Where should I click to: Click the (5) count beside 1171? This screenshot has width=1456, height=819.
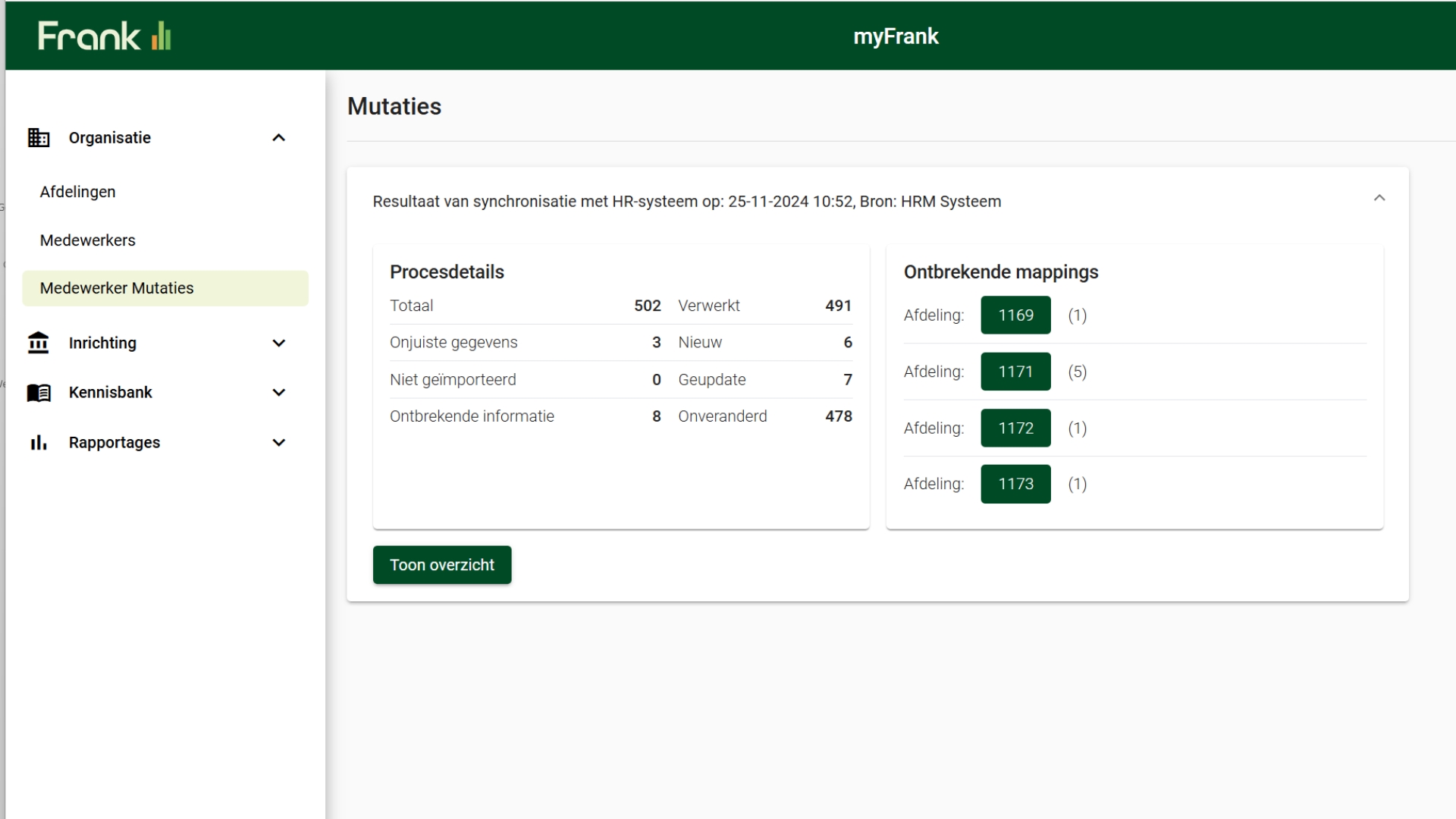(x=1078, y=372)
